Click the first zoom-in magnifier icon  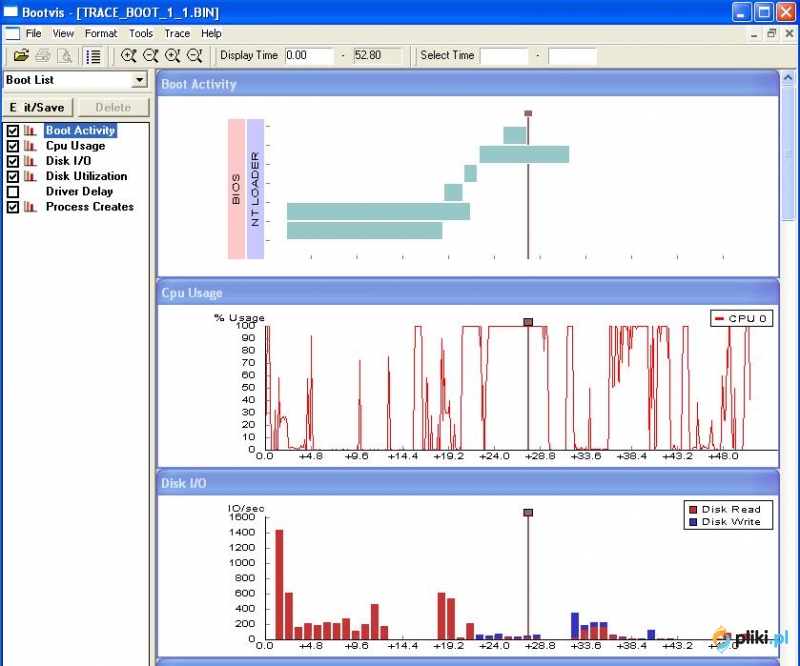tap(129, 55)
